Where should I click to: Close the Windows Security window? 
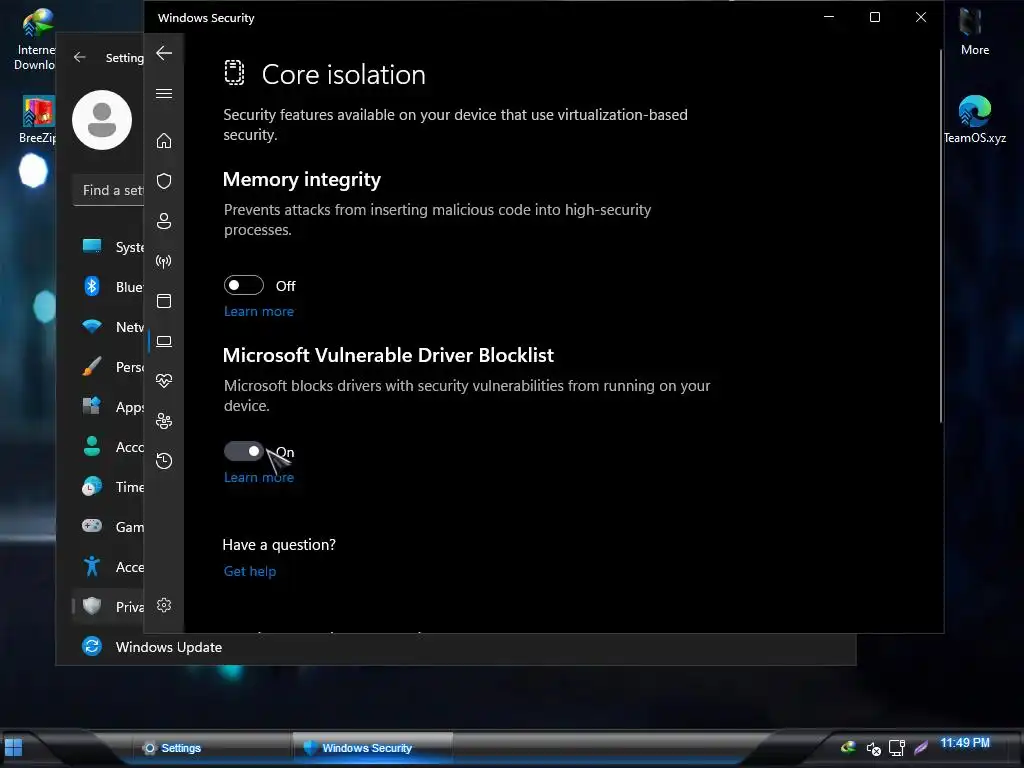[x=921, y=17]
